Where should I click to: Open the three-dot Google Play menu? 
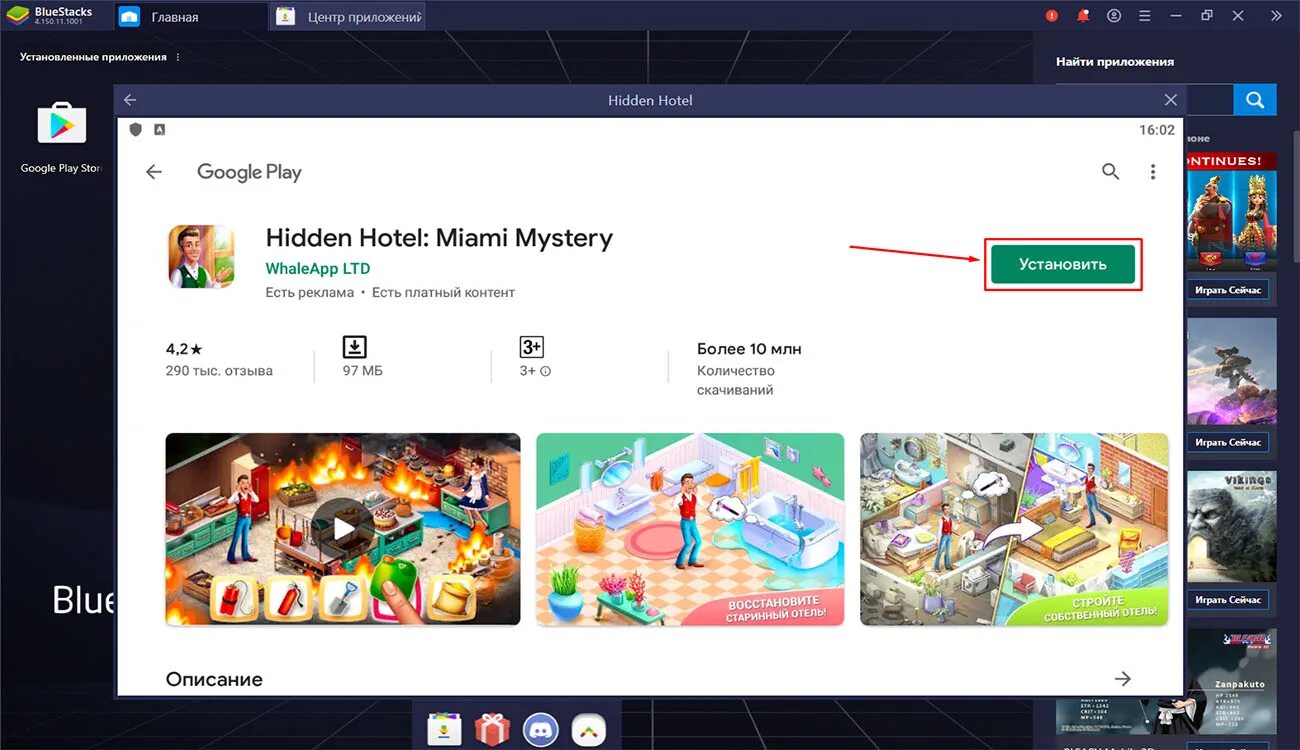point(1153,172)
